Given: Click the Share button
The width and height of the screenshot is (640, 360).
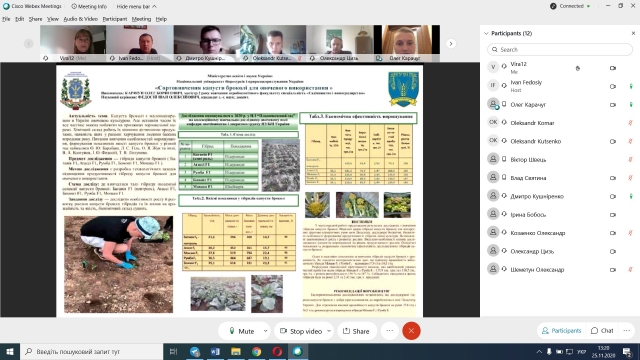Looking at the screenshot, I should click(x=356, y=331).
